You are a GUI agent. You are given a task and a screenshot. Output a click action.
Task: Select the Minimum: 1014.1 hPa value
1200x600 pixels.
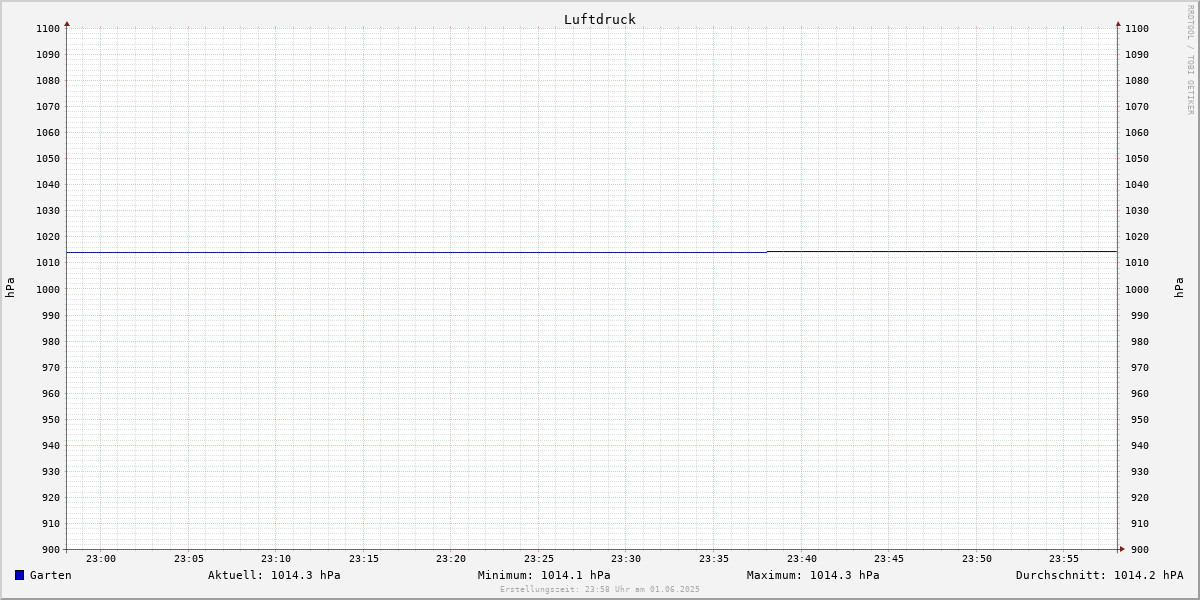544,575
